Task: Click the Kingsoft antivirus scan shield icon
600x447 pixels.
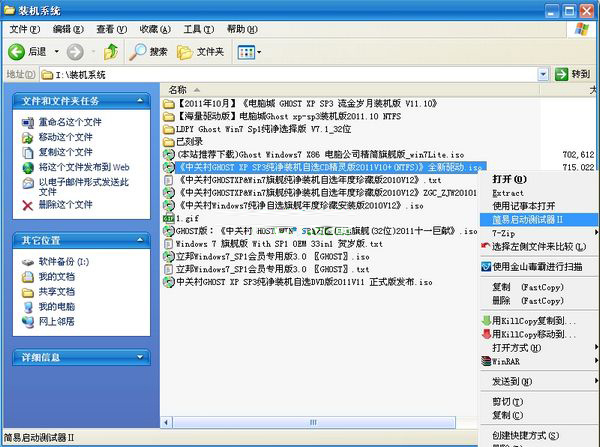Action: (x=486, y=266)
